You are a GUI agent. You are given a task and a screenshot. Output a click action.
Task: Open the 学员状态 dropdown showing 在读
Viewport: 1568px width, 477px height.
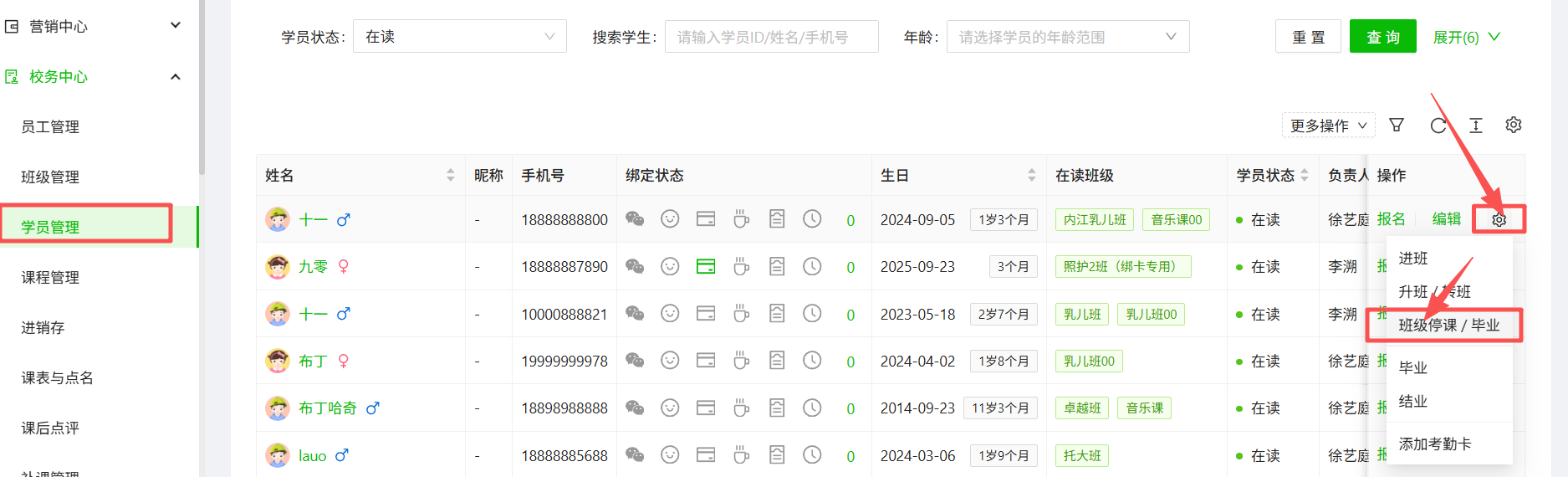click(459, 37)
